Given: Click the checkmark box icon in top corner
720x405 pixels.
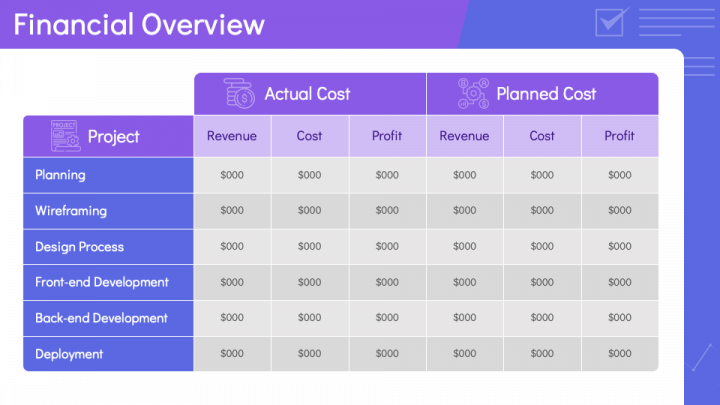Looking at the screenshot, I should click(608, 22).
